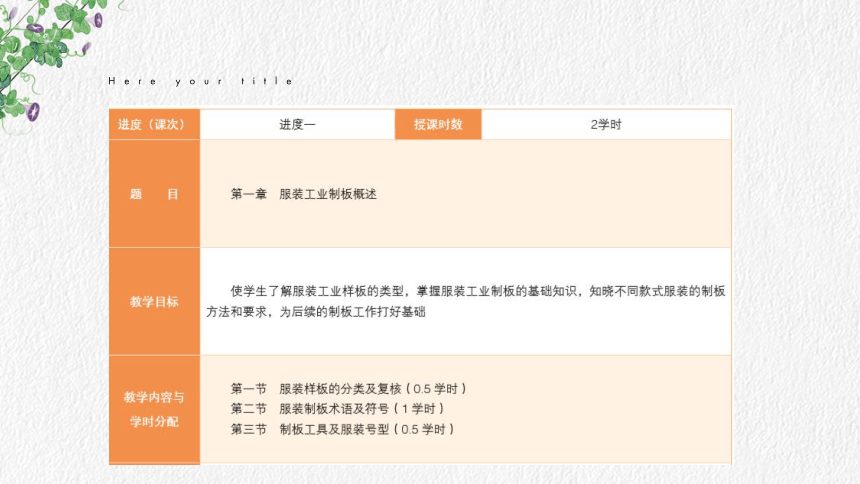The width and height of the screenshot is (860, 484).
Task: Click the orange '授课时数' cell
Action: click(x=438, y=125)
